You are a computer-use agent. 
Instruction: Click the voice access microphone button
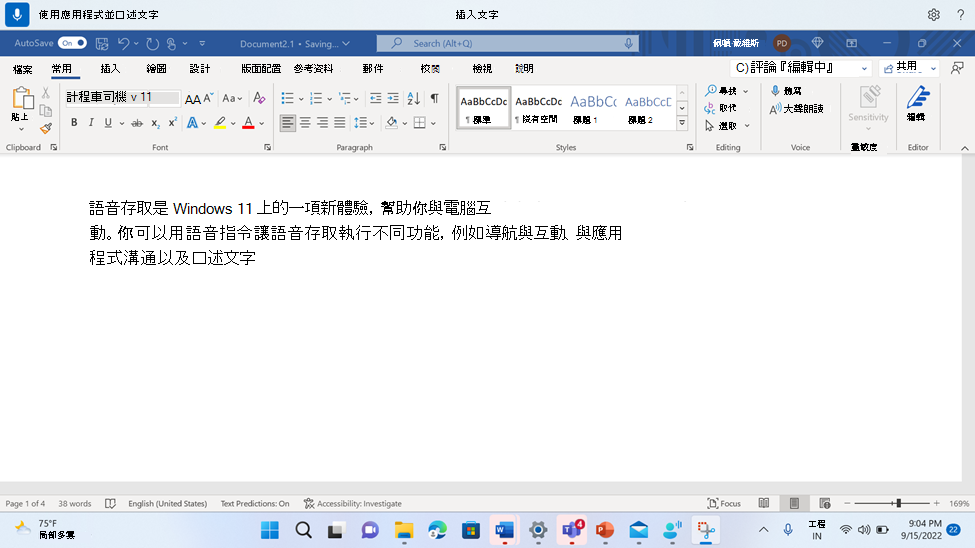17,14
